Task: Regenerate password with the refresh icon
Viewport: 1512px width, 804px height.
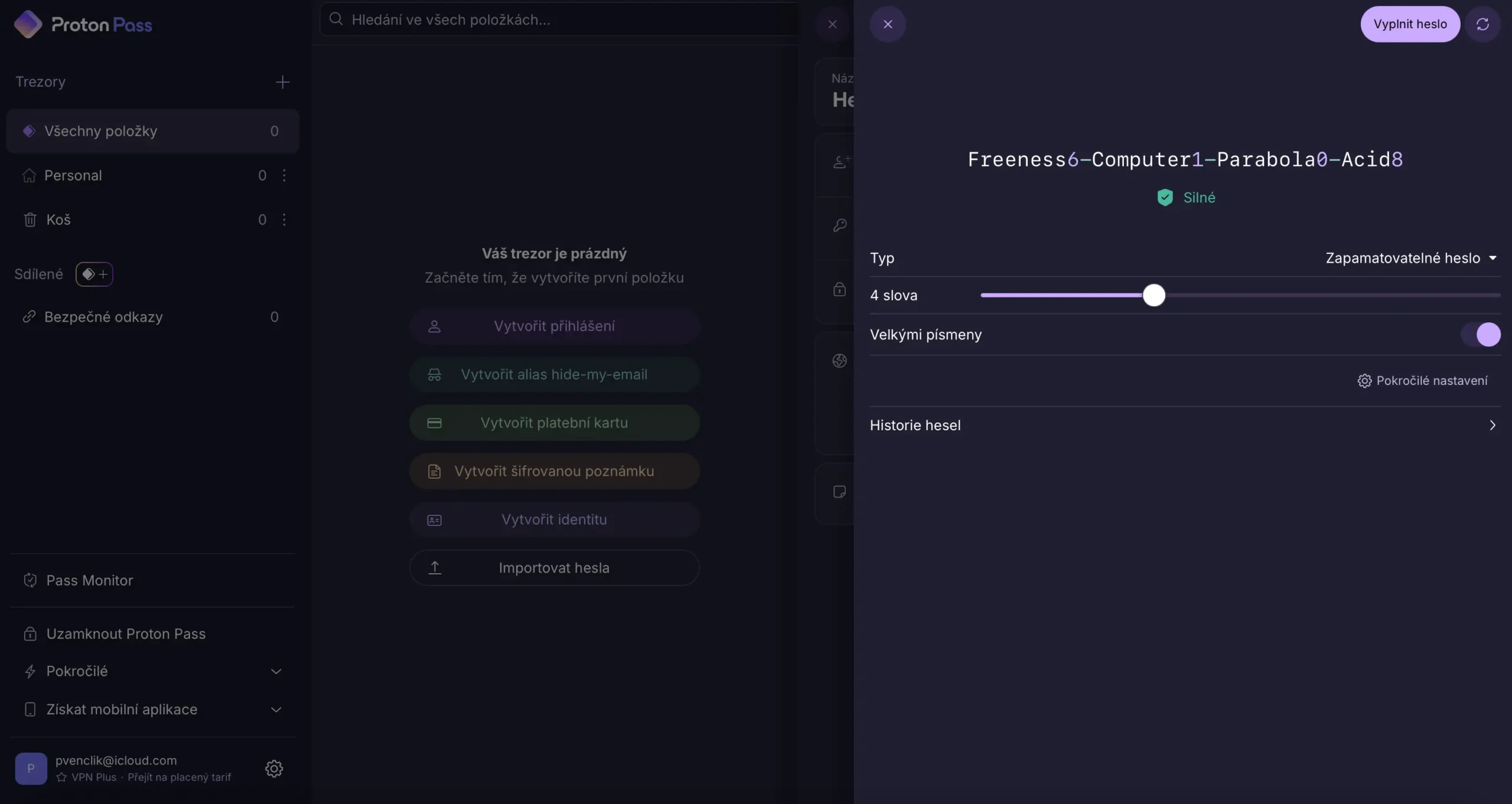Action: [1482, 24]
